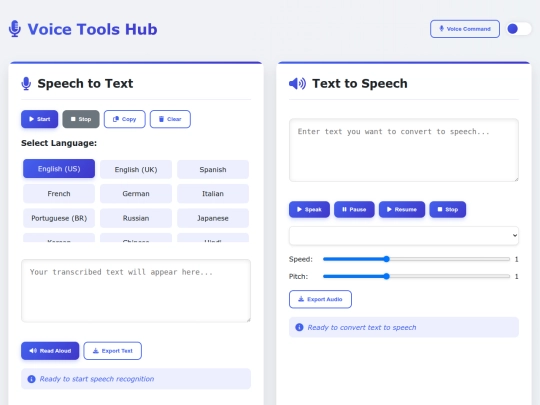The image size is (540, 405).
Task: Select Russian language option
Action: pos(136,218)
